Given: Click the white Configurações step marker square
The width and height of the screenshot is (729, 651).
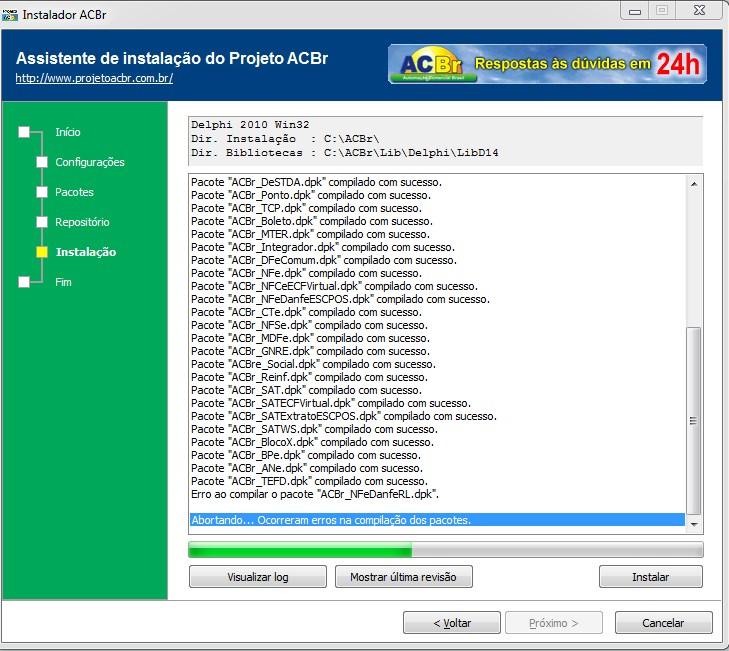Looking at the screenshot, I should pyautogui.click(x=42, y=162).
